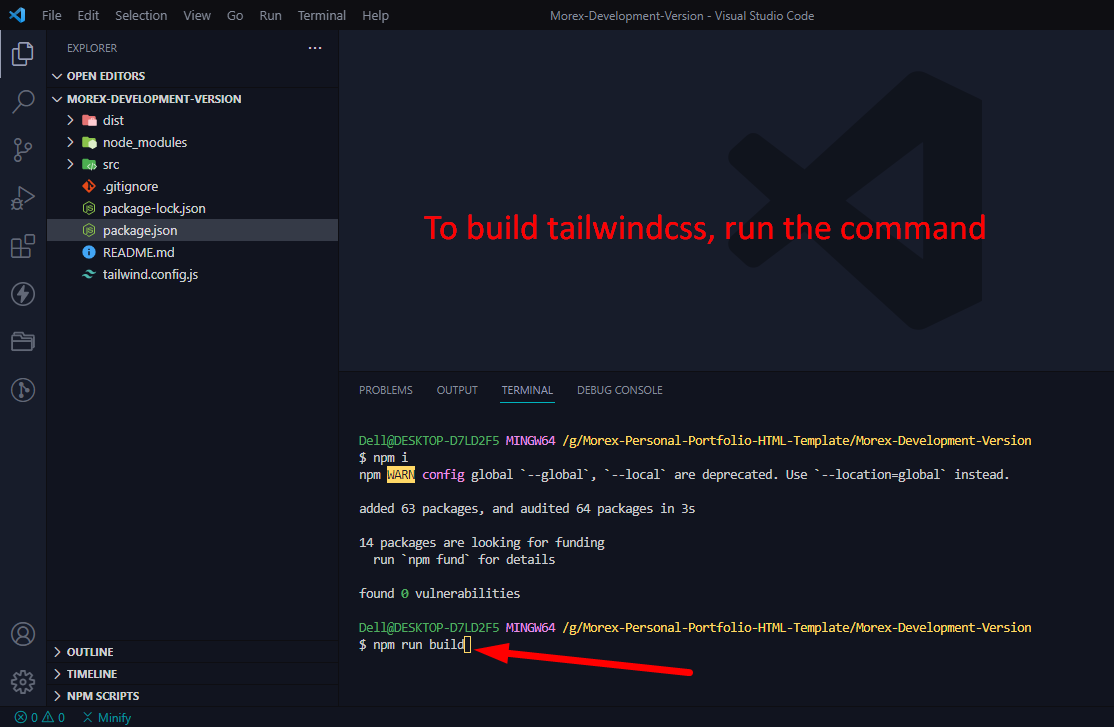Open tailwind.config.js in the tree
This screenshot has height=727, width=1114.
pyautogui.click(x=151, y=274)
